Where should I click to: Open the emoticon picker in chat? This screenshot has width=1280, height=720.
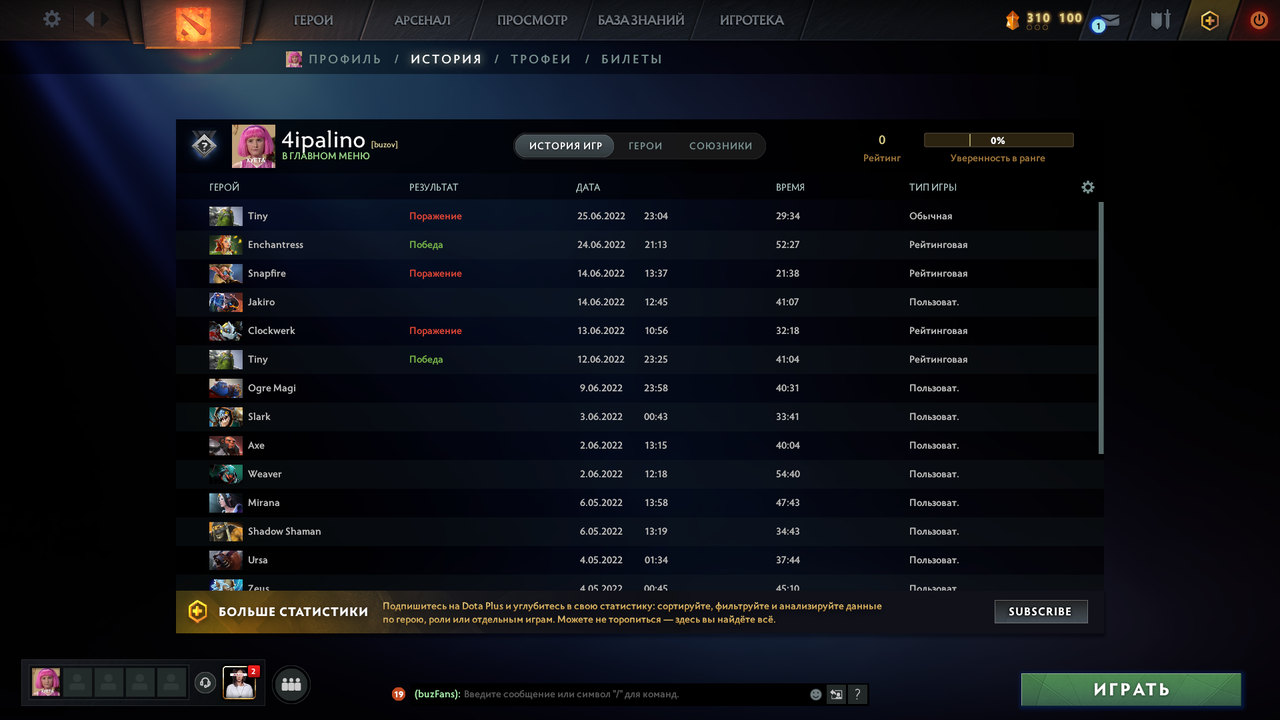816,694
